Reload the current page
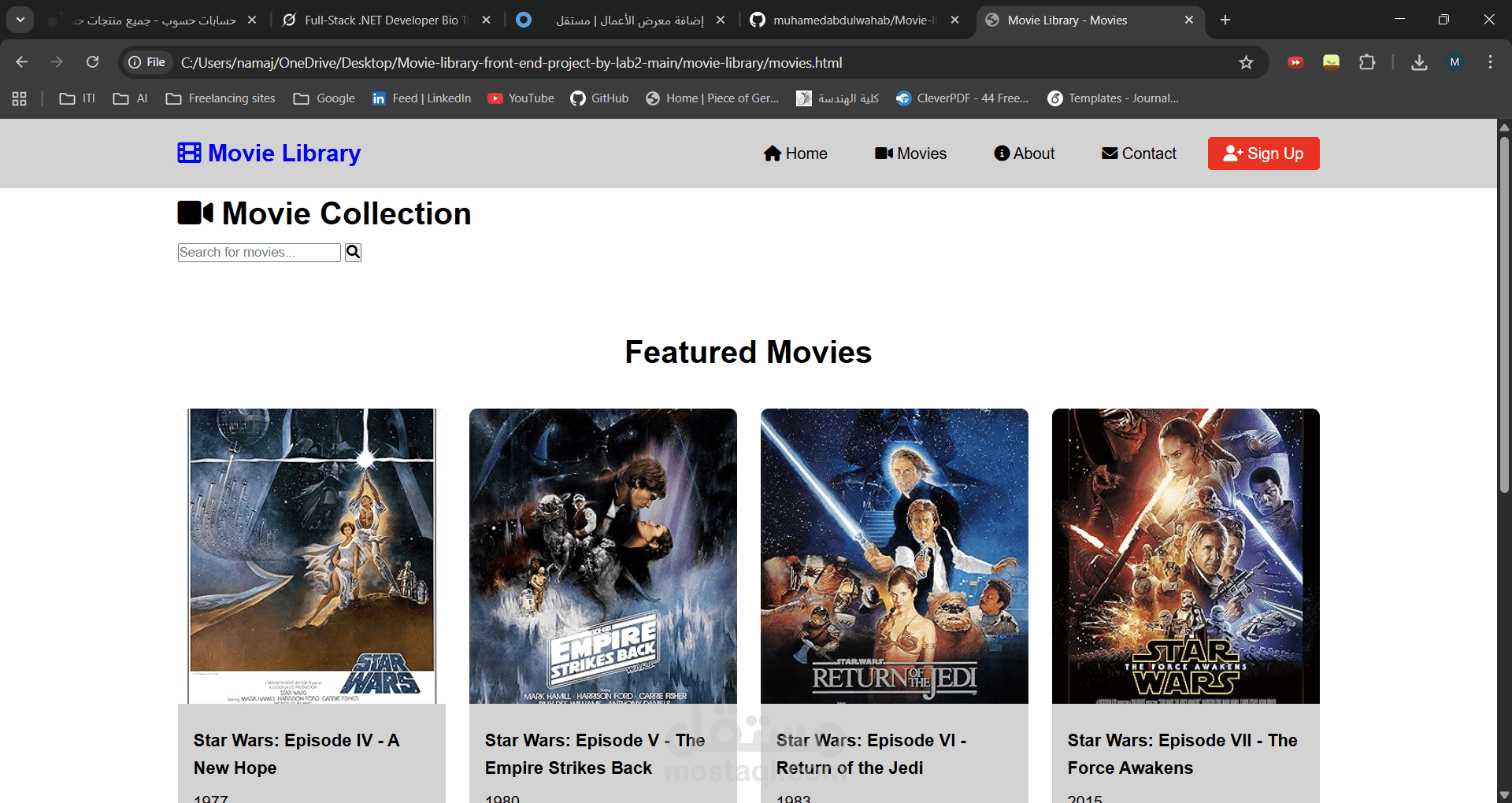Image resolution: width=1512 pixels, height=803 pixels. click(92, 62)
